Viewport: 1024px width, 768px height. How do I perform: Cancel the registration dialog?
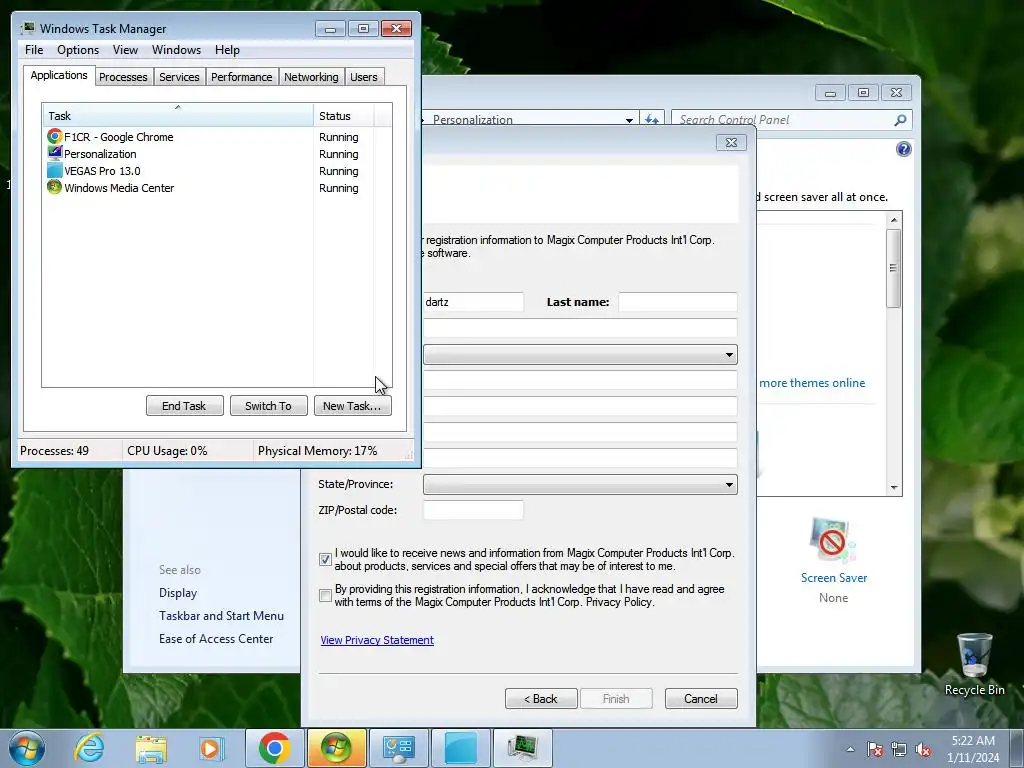pos(701,699)
